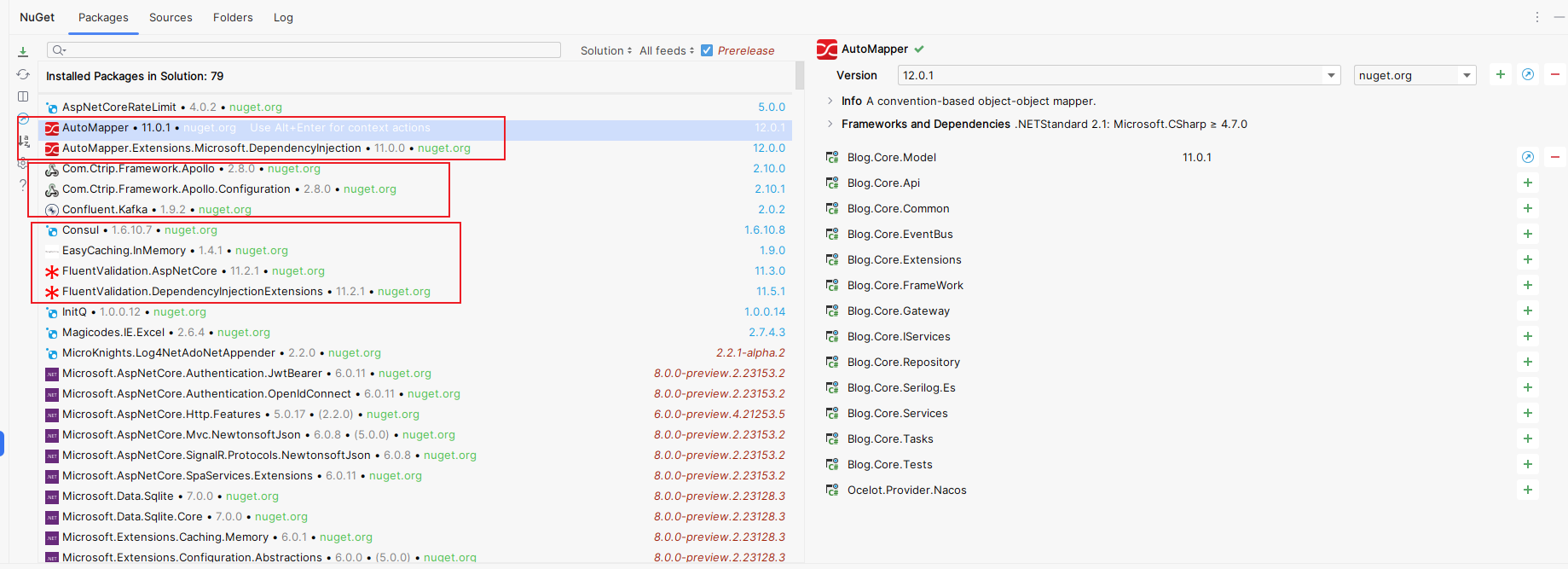Select the Consul package in the list

coord(81,229)
